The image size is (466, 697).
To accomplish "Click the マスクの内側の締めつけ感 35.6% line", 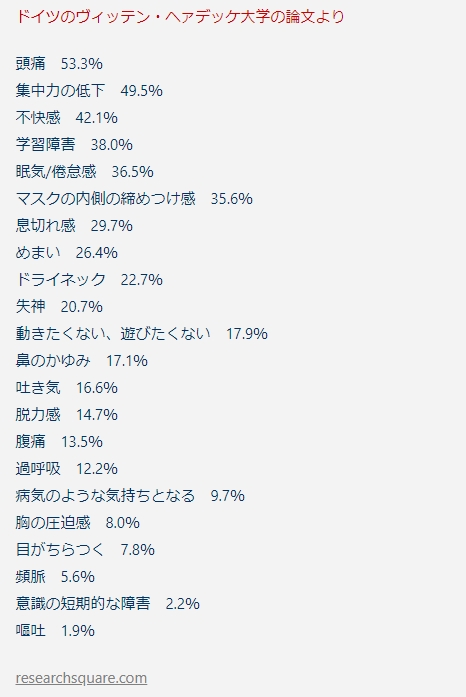I will pos(134,199).
